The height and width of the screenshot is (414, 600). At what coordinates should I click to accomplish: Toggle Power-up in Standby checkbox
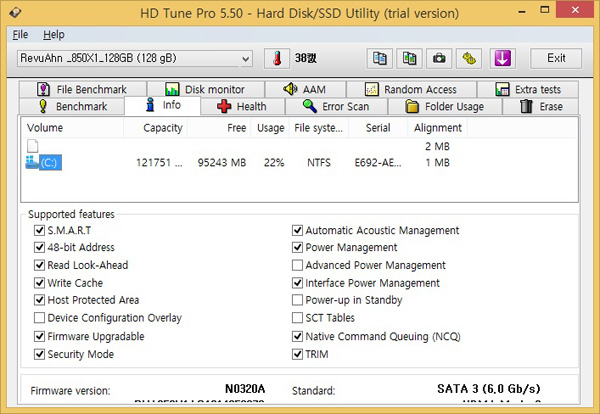297,300
